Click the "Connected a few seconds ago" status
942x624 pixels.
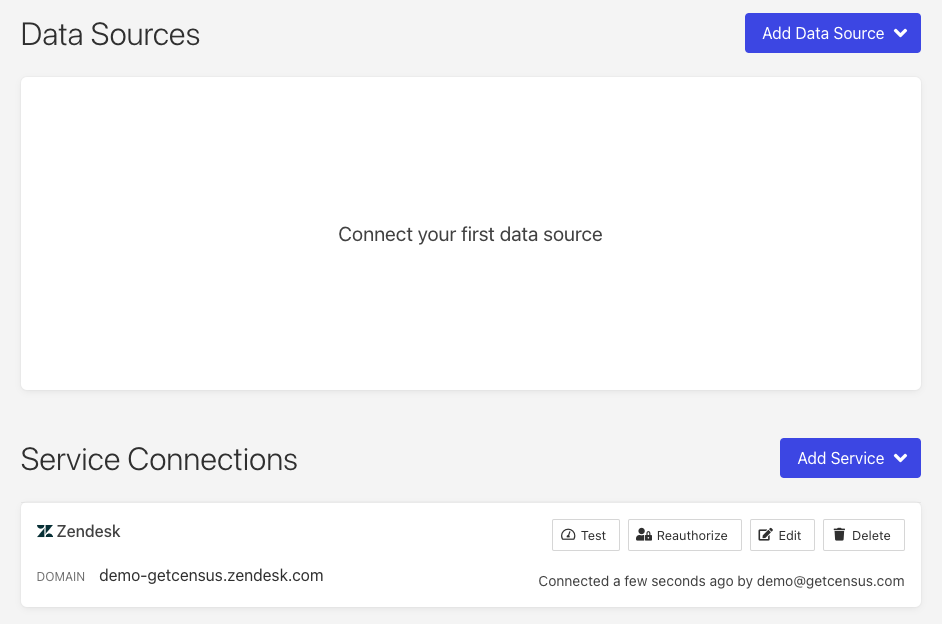click(x=721, y=581)
